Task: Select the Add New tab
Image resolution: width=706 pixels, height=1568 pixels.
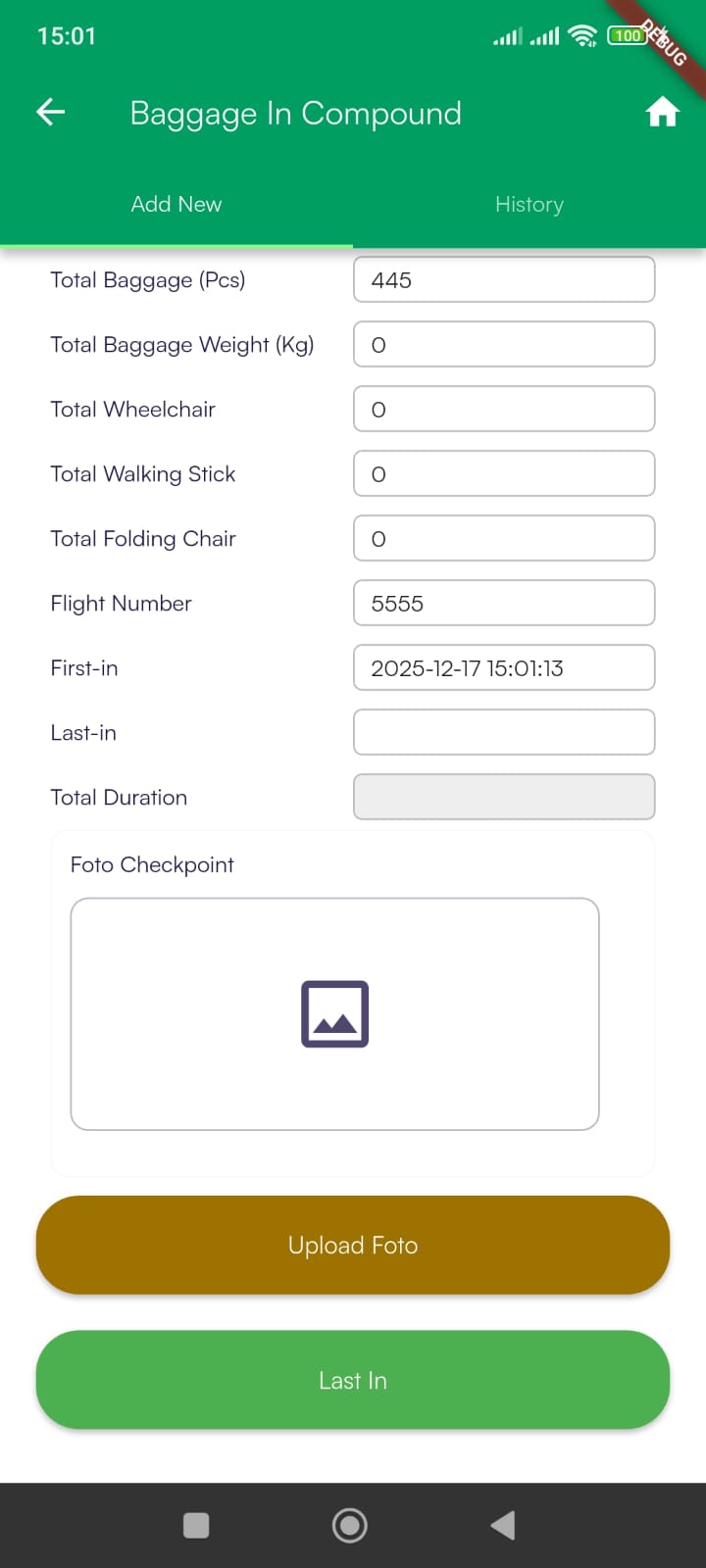Action: click(x=176, y=204)
